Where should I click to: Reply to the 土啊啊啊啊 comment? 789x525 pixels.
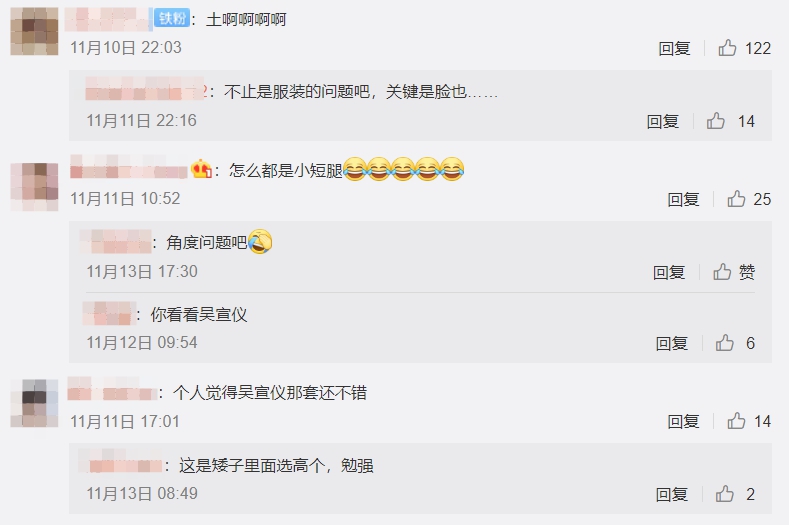[x=674, y=48]
